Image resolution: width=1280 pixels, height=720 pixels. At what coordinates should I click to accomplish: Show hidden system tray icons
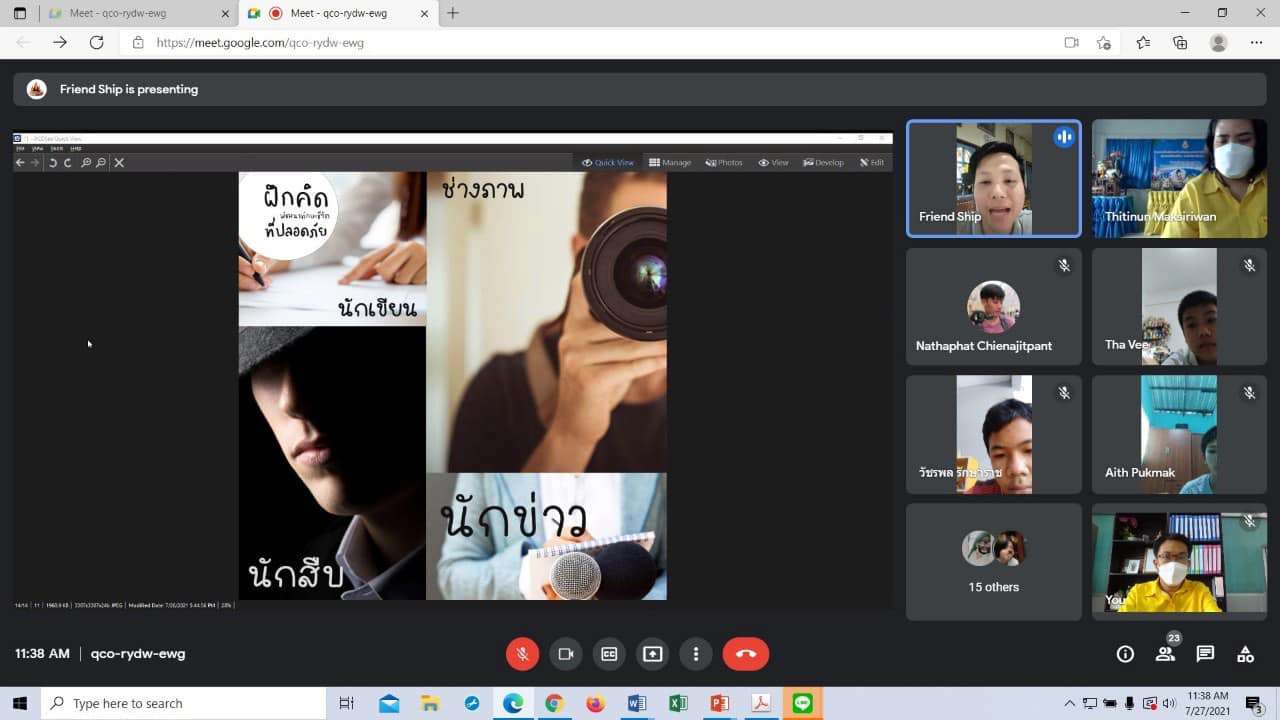(1069, 703)
